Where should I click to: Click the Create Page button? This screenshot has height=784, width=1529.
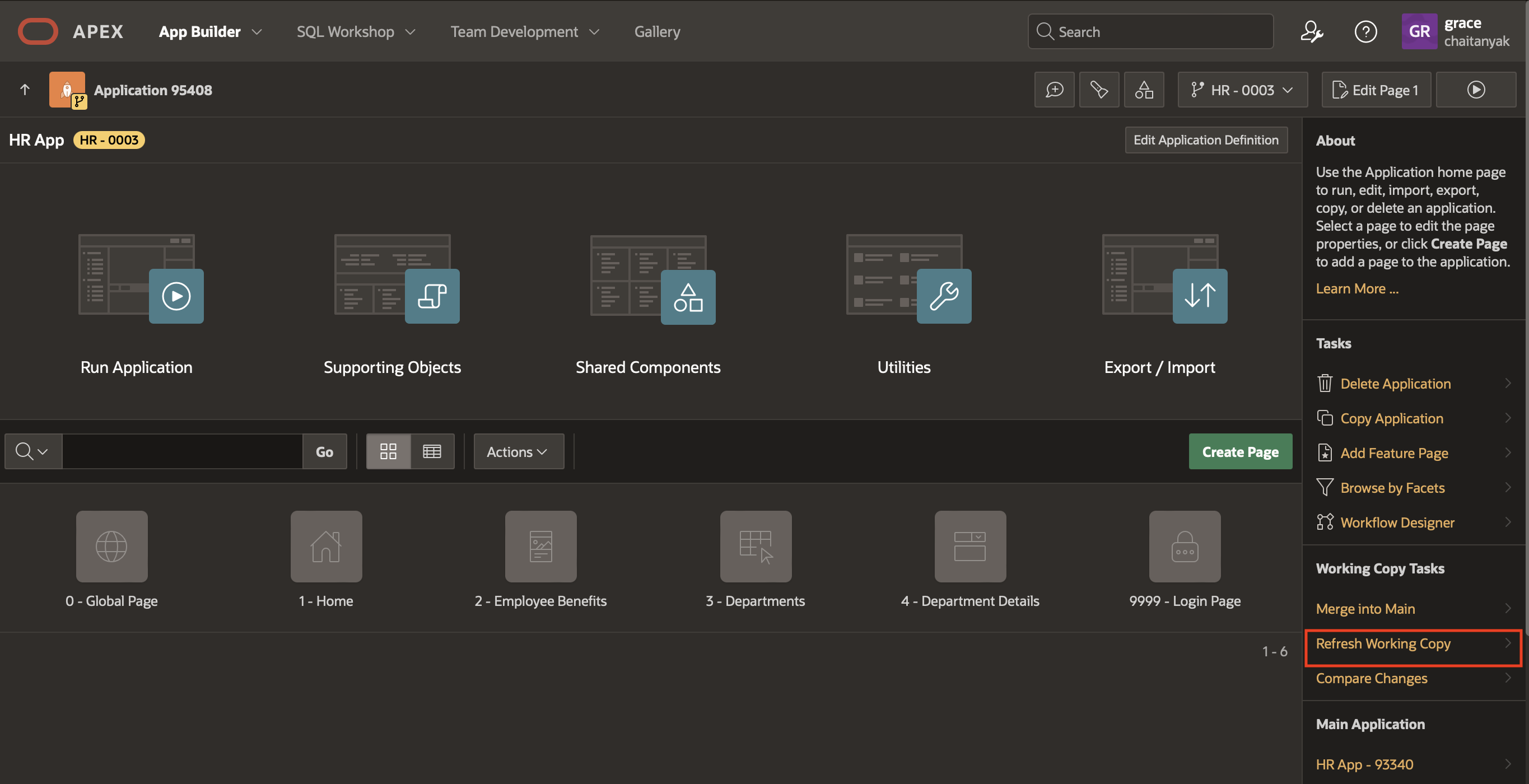(1239, 452)
